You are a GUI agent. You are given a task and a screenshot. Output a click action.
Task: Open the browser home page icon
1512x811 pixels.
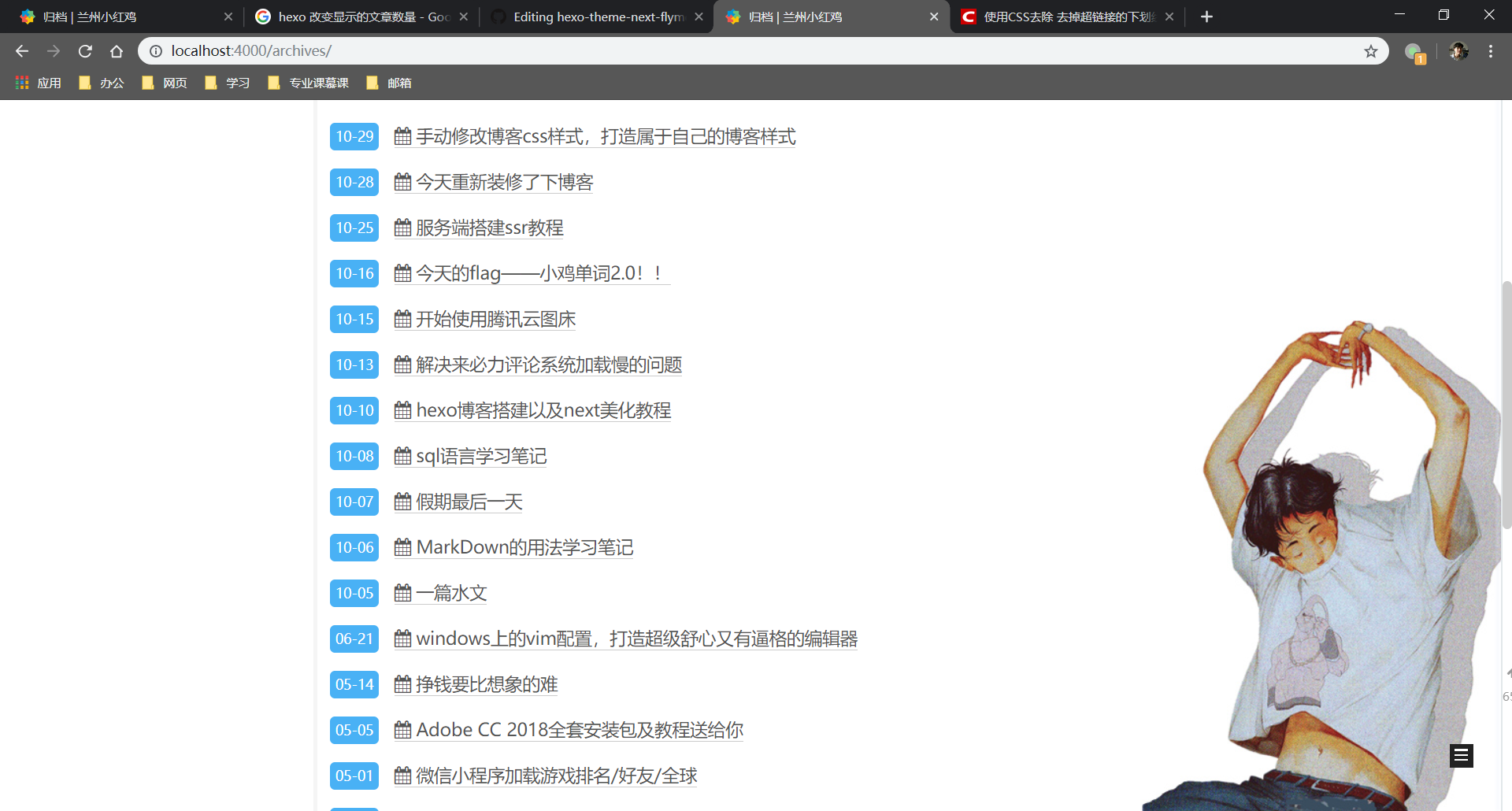(117, 51)
